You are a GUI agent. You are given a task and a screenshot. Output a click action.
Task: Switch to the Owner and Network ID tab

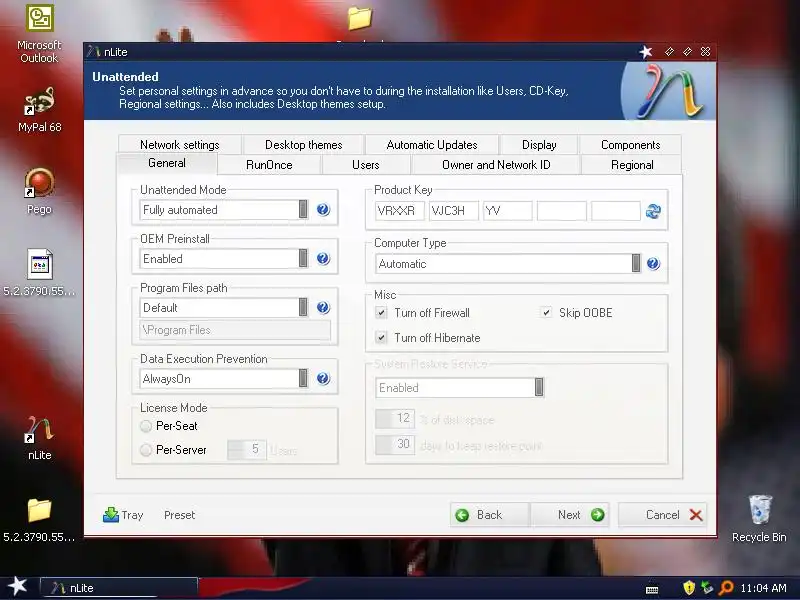point(496,165)
